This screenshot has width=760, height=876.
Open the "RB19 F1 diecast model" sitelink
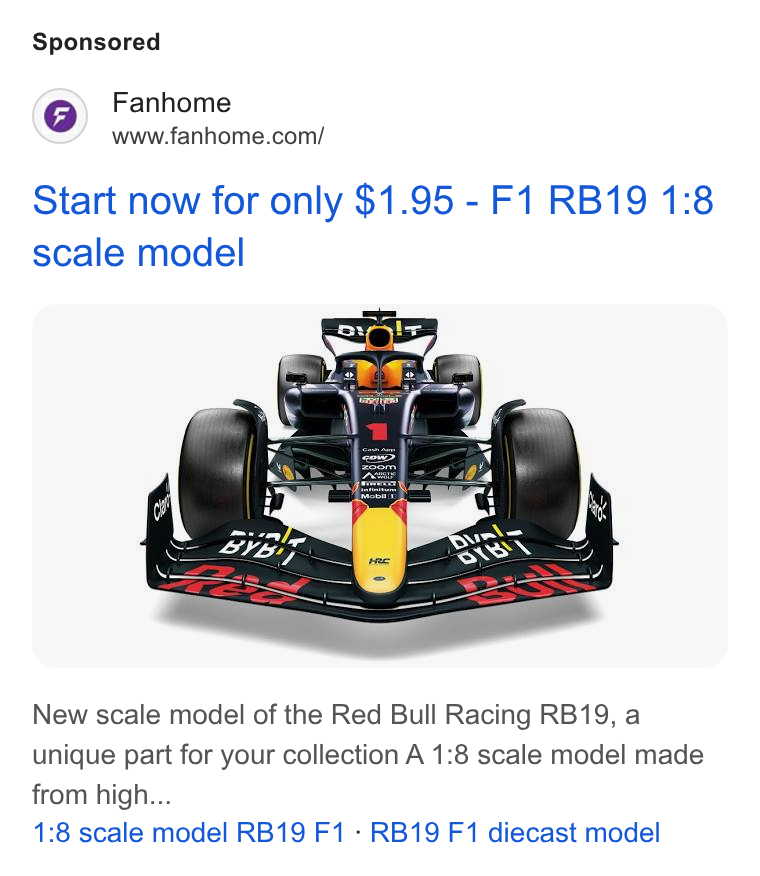[x=515, y=832]
